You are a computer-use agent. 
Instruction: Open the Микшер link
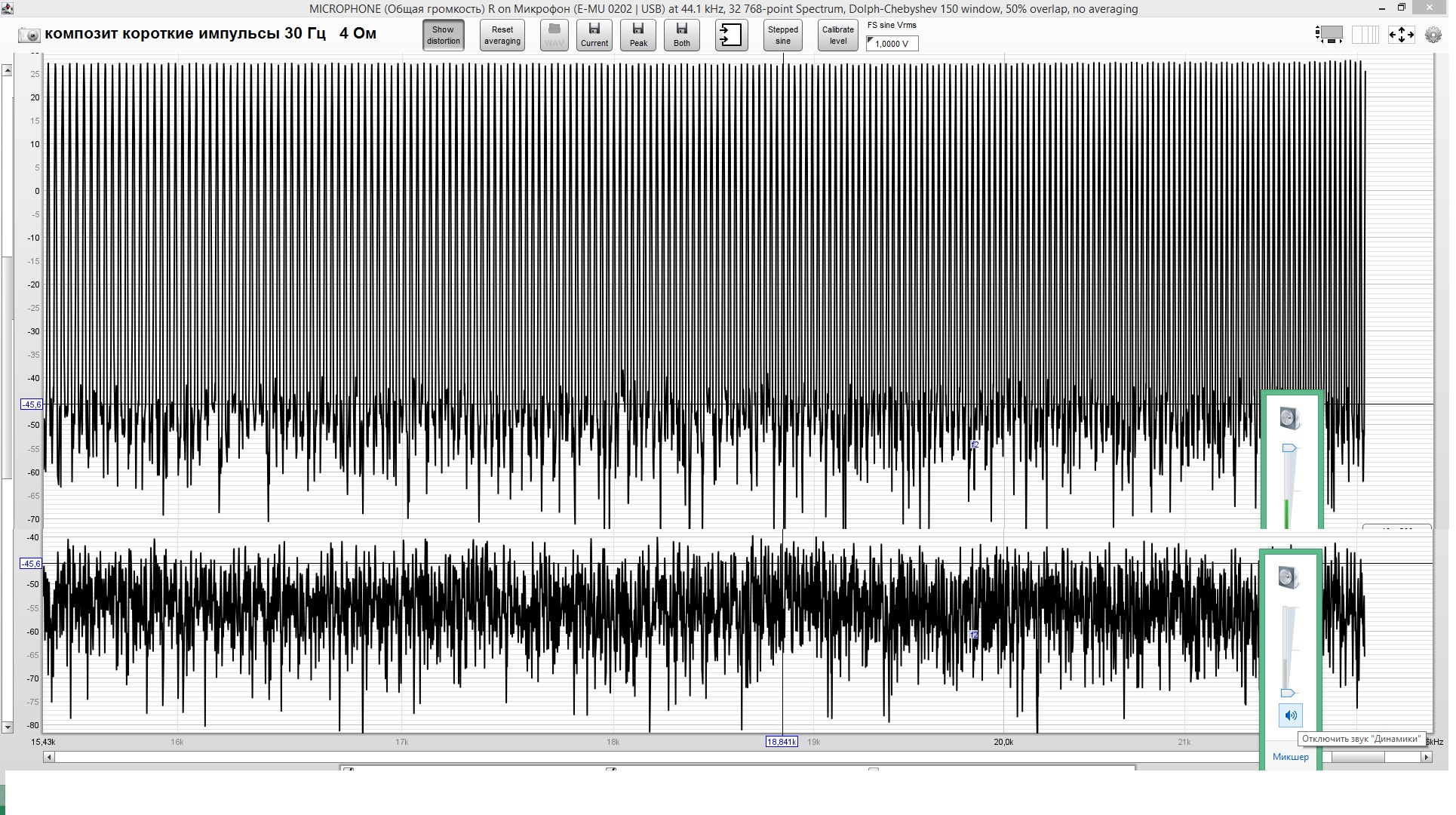1290,757
